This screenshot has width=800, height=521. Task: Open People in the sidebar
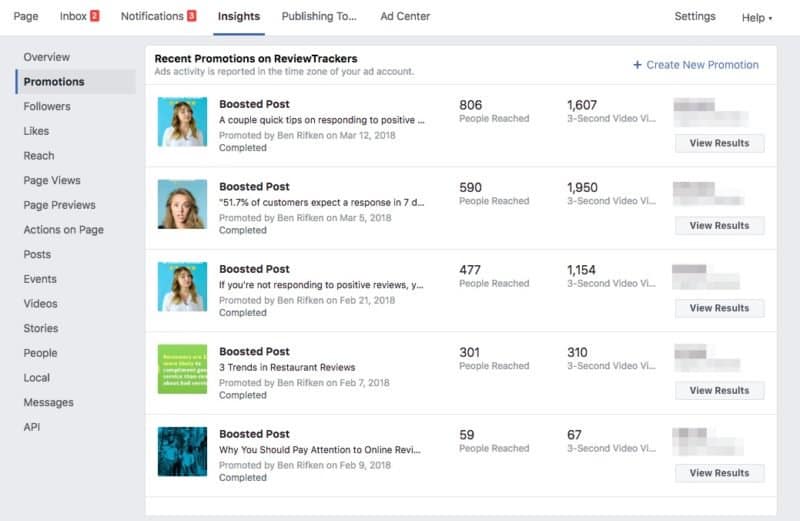40,353
